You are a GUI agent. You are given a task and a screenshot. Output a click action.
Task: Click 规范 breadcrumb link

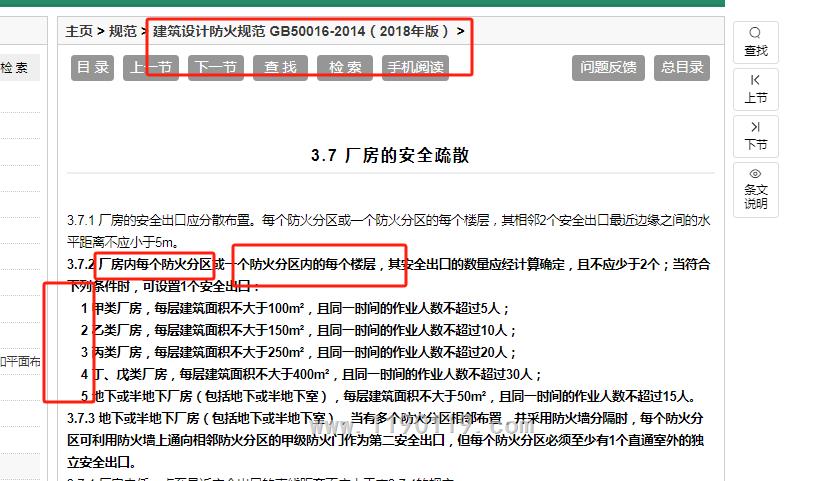click(123, 31)
